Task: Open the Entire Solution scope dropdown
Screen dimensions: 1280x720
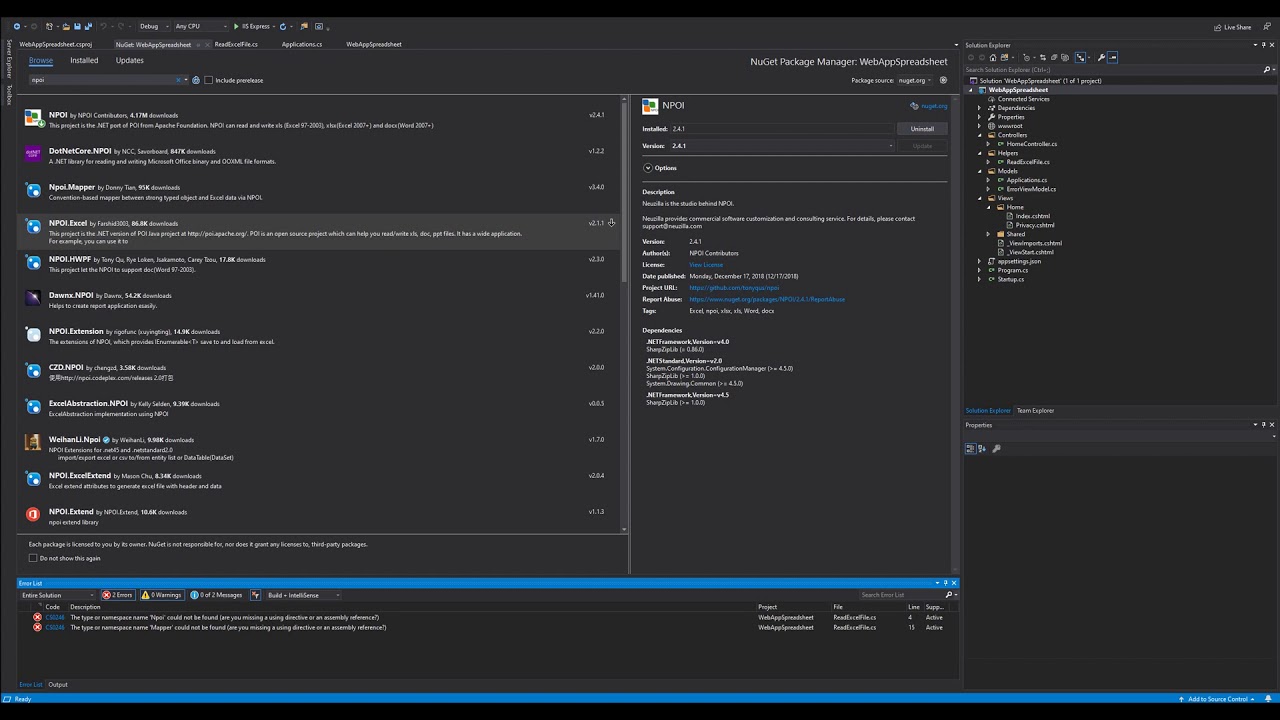Action: [58, 595]
